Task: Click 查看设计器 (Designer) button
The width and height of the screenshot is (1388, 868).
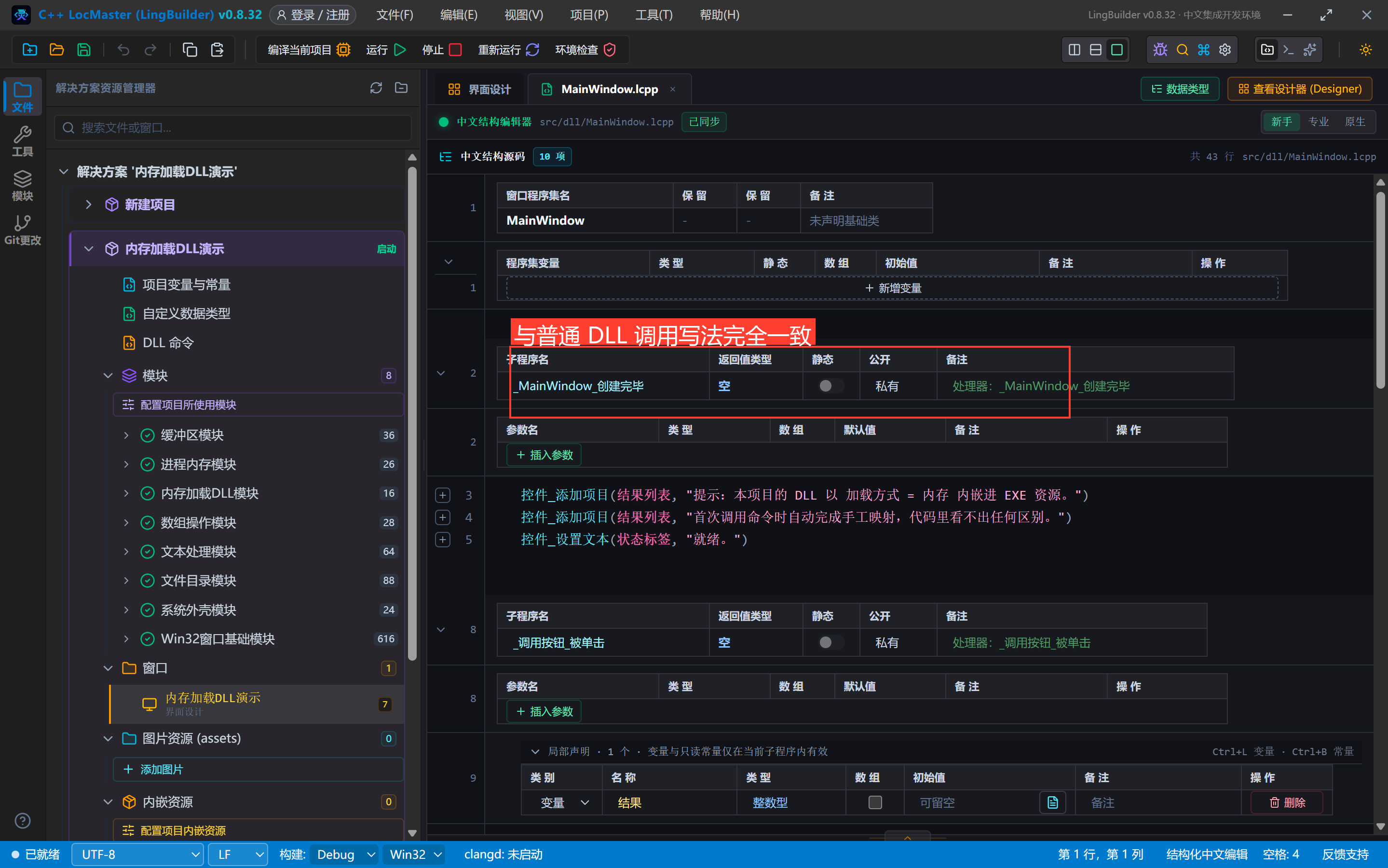Action: (1299, 89)
